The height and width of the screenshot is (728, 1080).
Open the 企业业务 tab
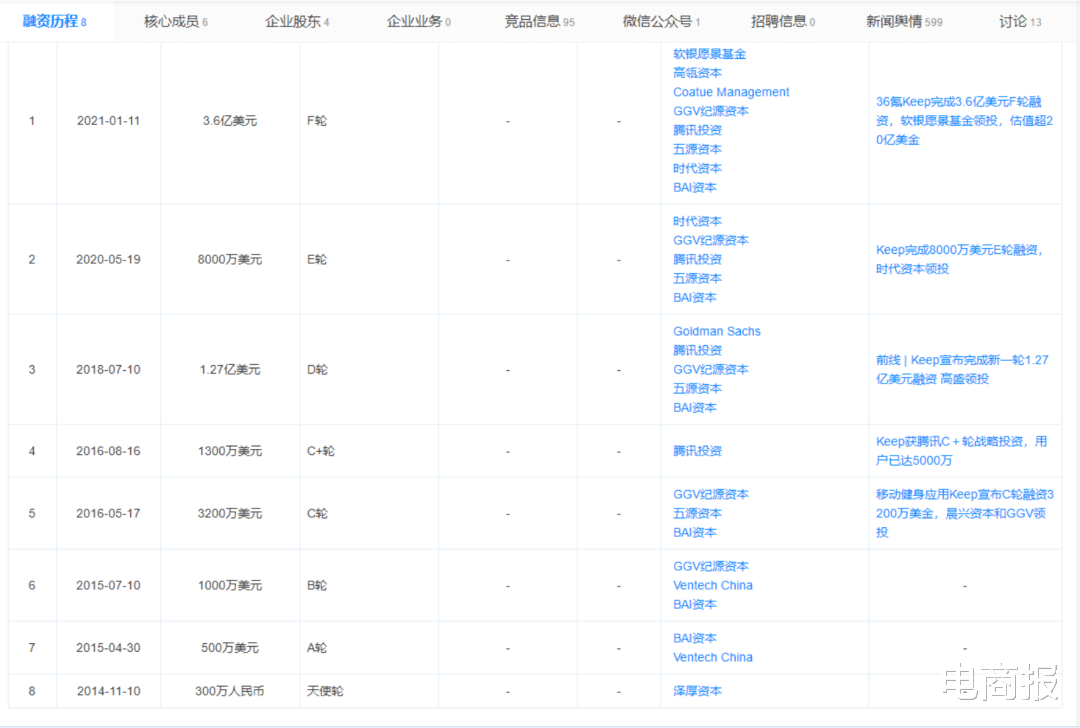(419, 21)
